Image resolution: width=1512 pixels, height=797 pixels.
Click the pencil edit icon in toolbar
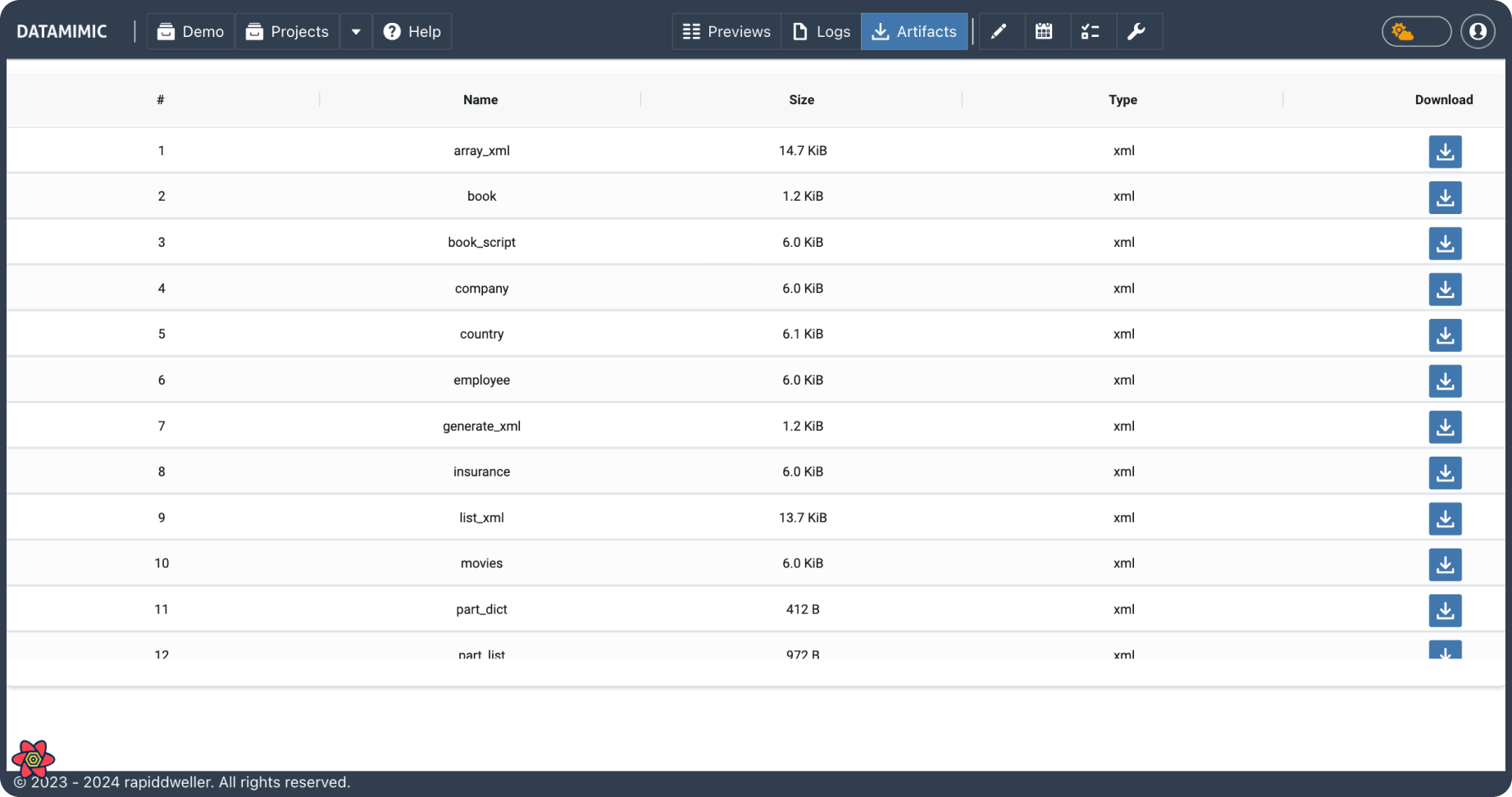tap(999, 32)
